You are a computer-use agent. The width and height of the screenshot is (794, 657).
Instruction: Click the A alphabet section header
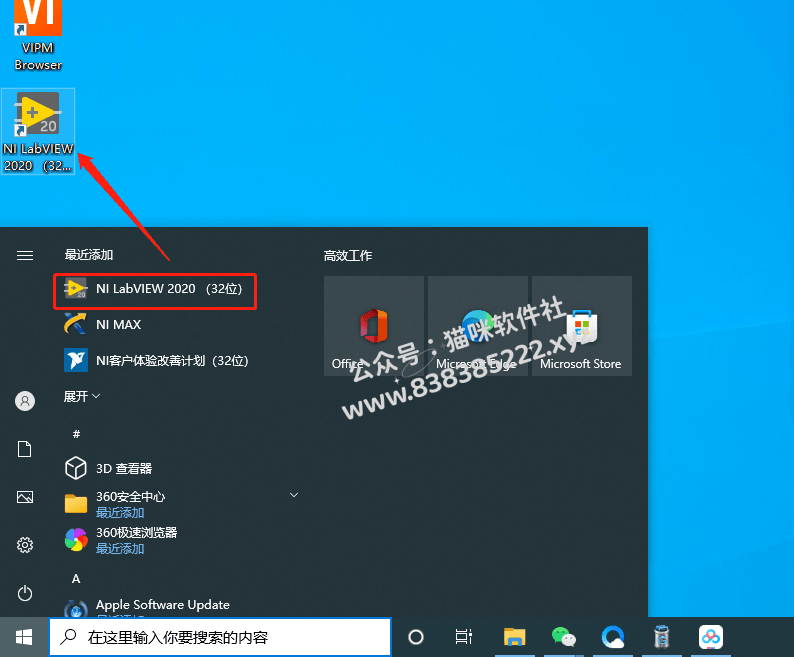(76, 579)
